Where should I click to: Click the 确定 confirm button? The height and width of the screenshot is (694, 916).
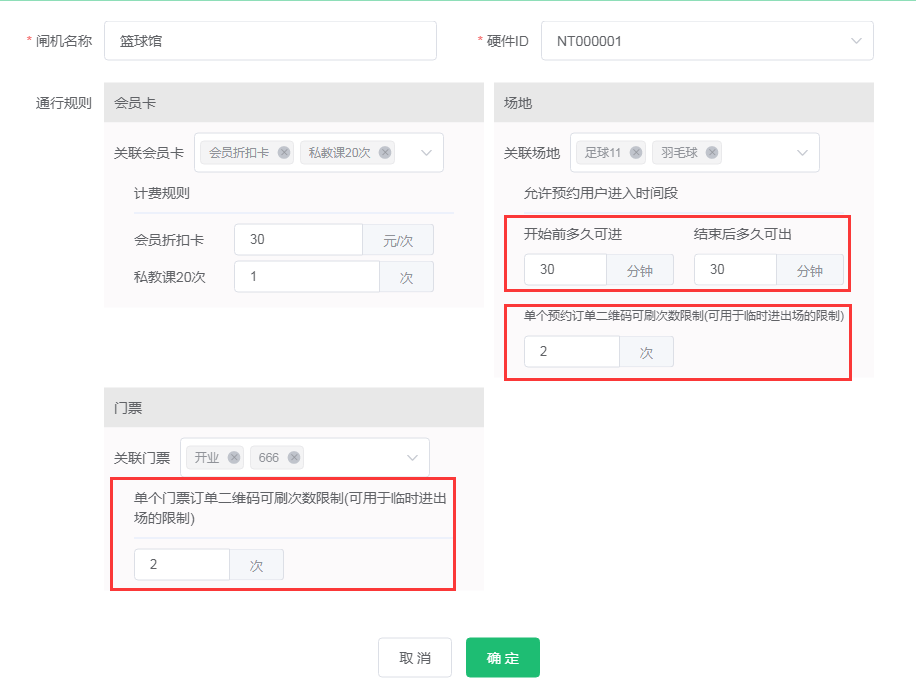pyautogui.click(x=502, y=658)
